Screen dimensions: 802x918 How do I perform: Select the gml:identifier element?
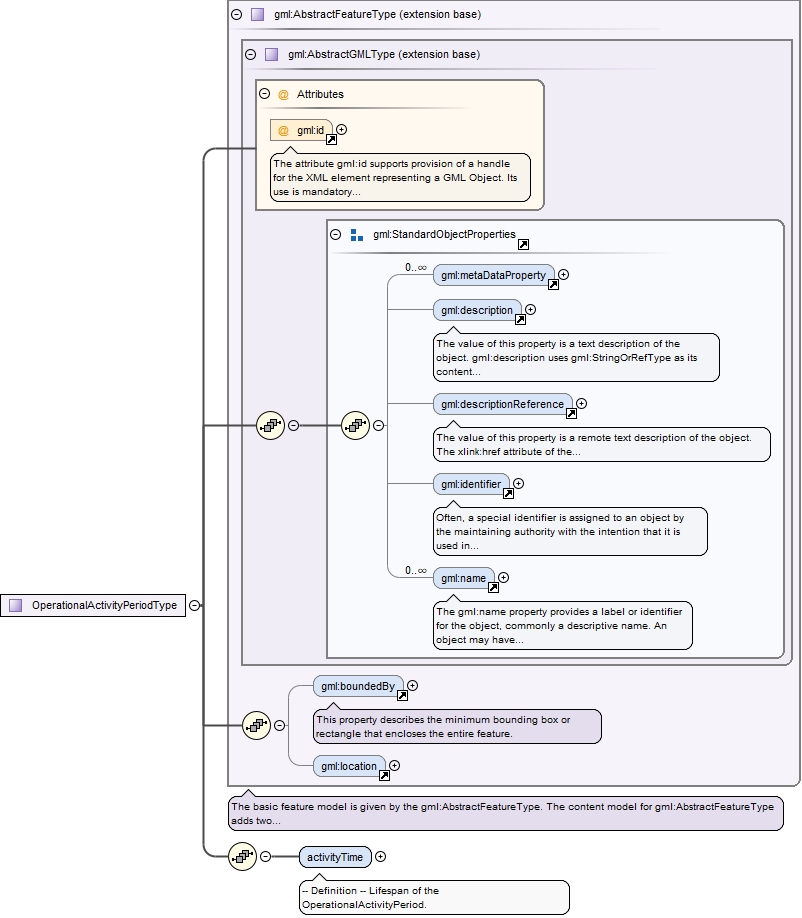click(x=471, y=484)
